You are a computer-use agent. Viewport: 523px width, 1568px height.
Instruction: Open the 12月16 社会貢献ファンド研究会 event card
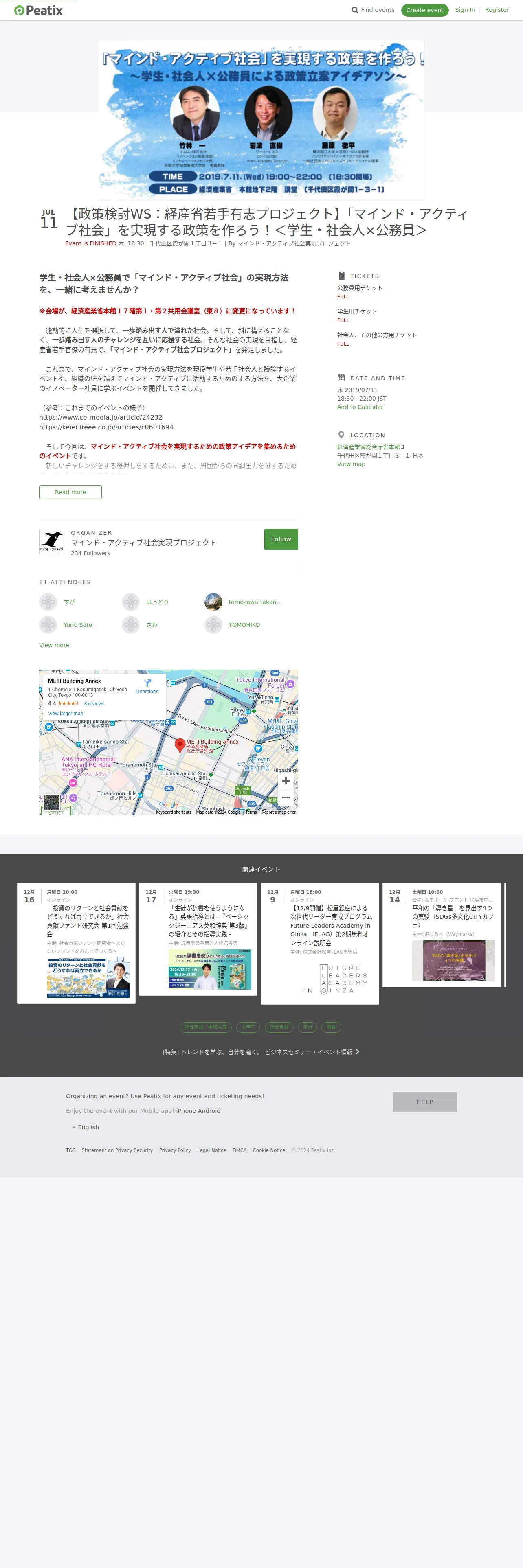coord(76,943)
